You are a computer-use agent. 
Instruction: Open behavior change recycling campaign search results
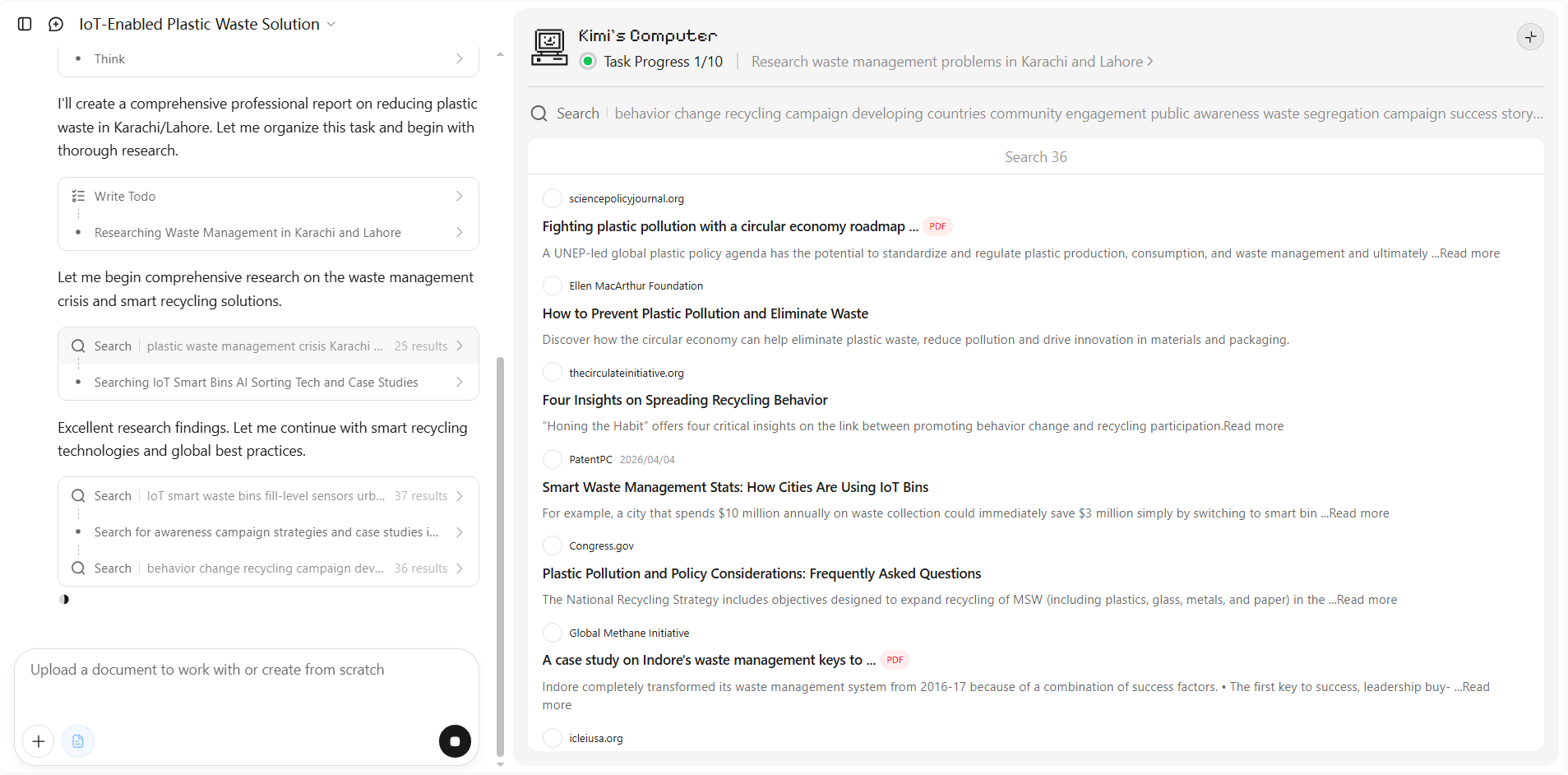268,568
